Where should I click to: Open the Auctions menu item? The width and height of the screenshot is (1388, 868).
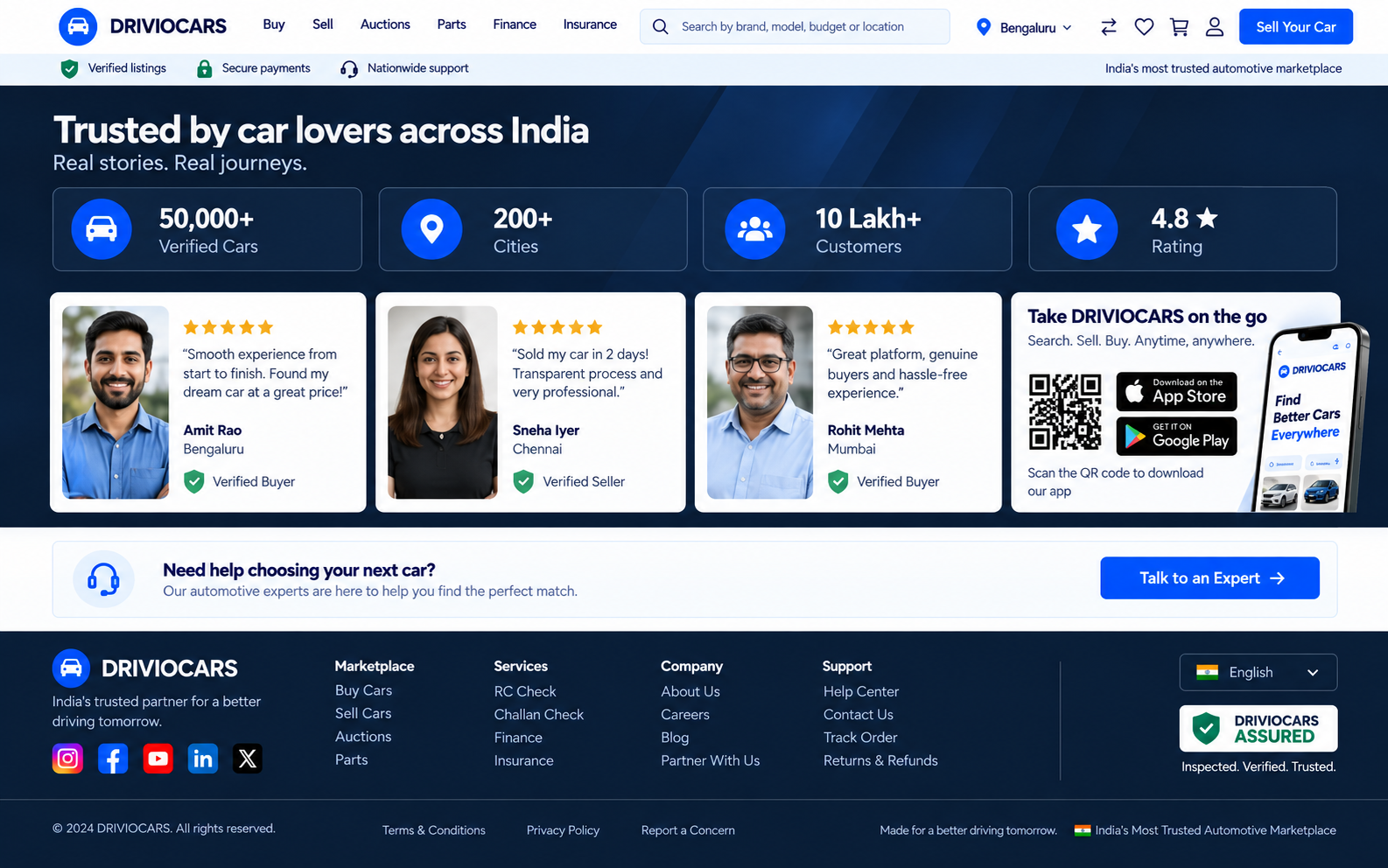(385, 24)
